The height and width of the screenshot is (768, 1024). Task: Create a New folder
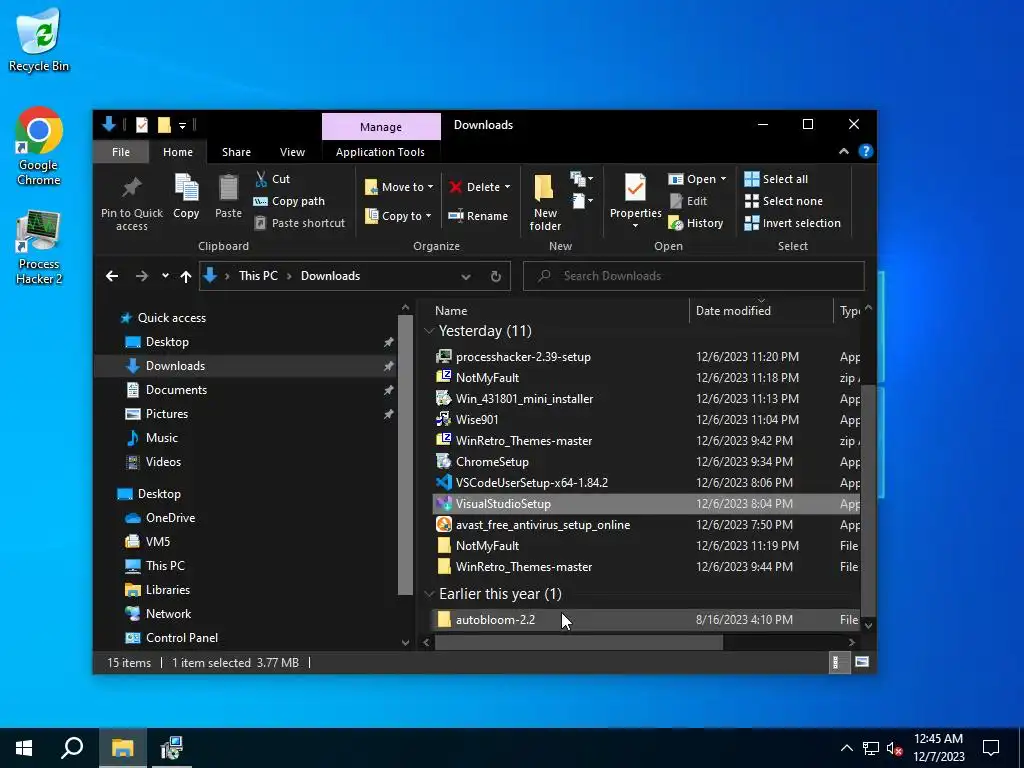[545, 202]
